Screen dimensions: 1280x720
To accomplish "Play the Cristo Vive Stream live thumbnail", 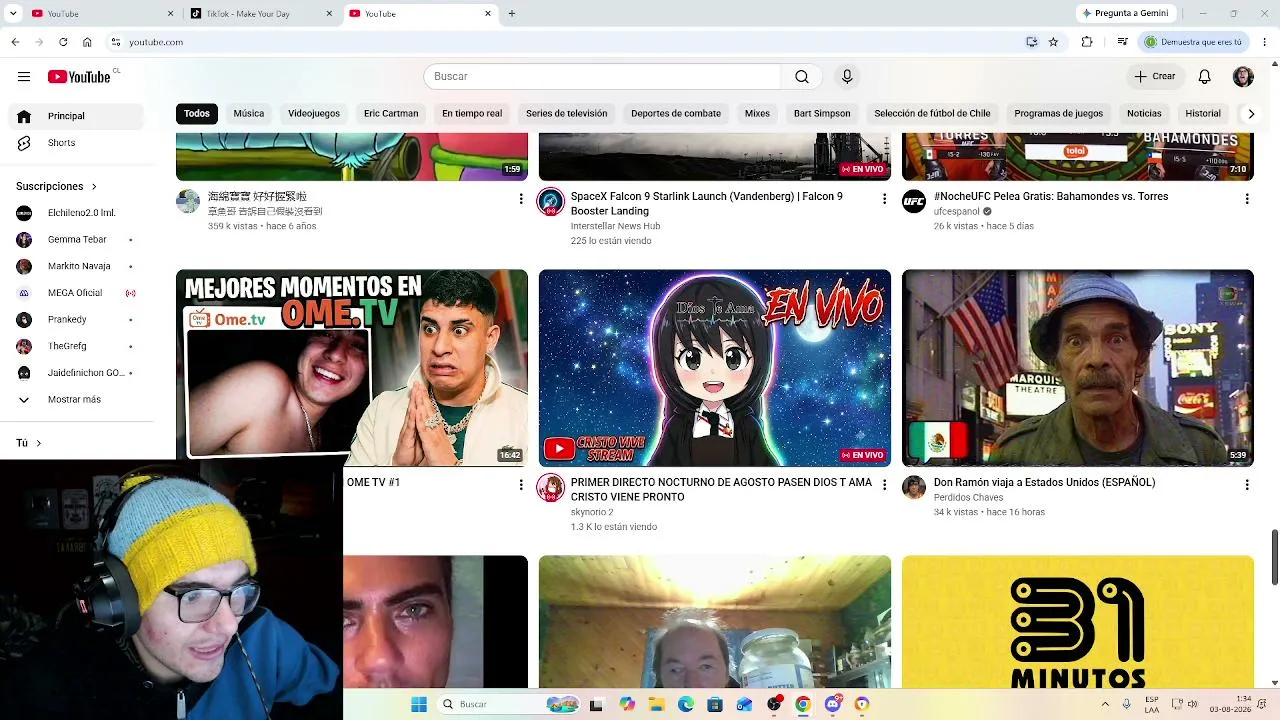I will tap(715, 368).
